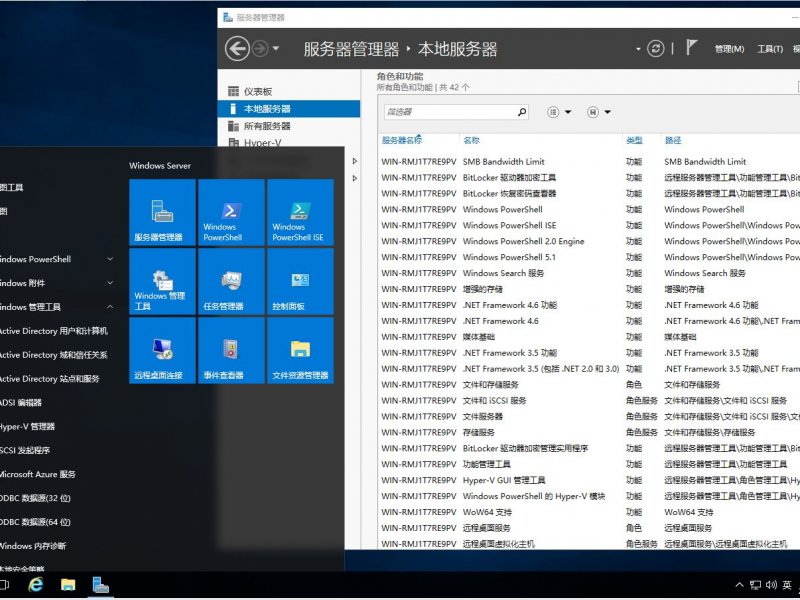The width and height of the screenshot is (800, 600).
Task: Select 所有服务器 in the navigation pane
Action: click(x=289, y=126)
